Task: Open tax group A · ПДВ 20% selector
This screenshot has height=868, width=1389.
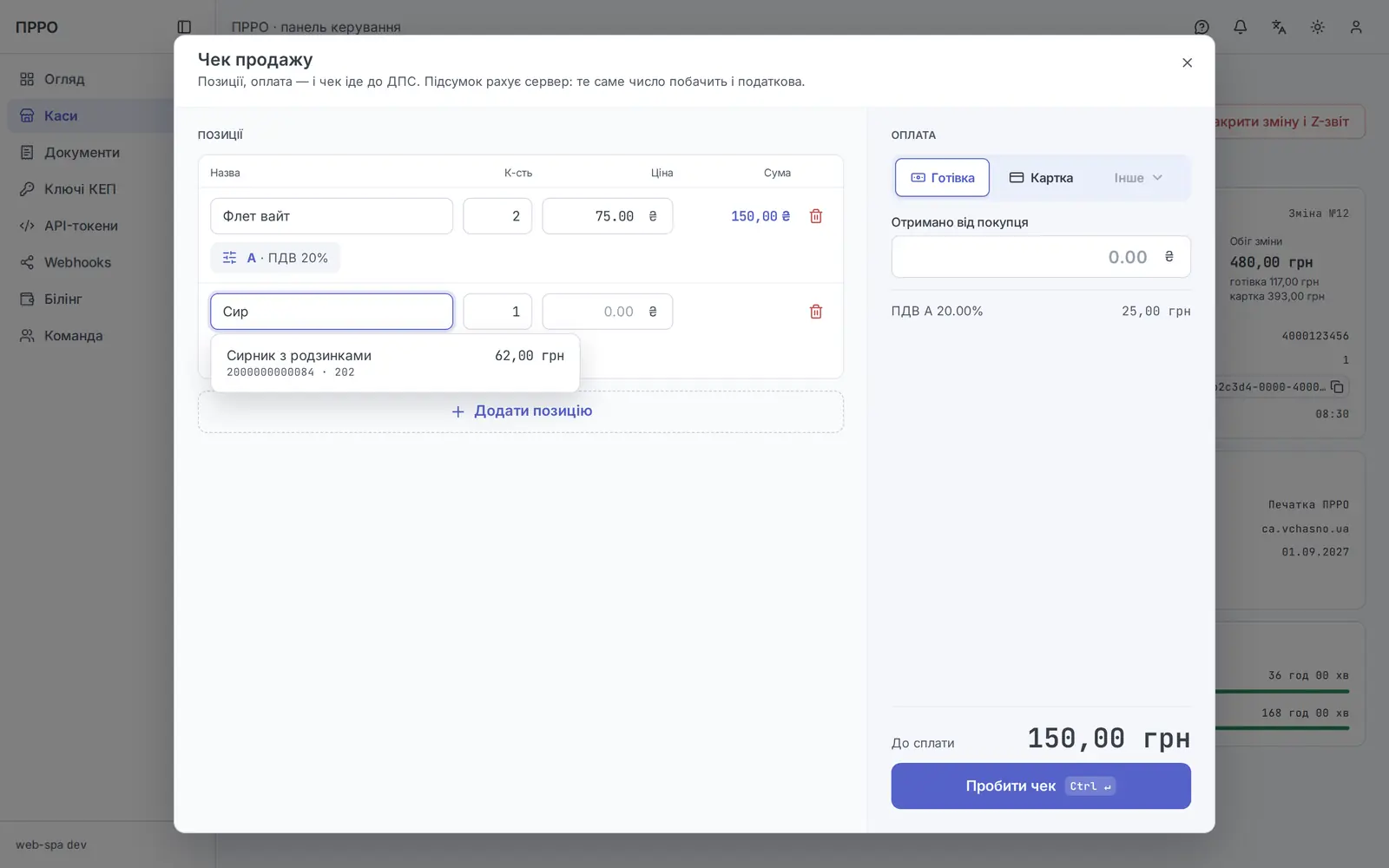Action: (x=275, y=258)
